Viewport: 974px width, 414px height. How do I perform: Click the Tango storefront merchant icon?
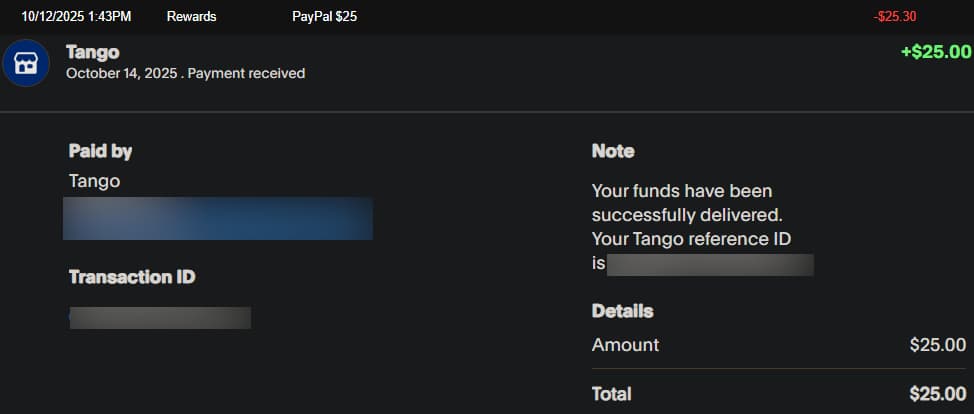[26, 62]
